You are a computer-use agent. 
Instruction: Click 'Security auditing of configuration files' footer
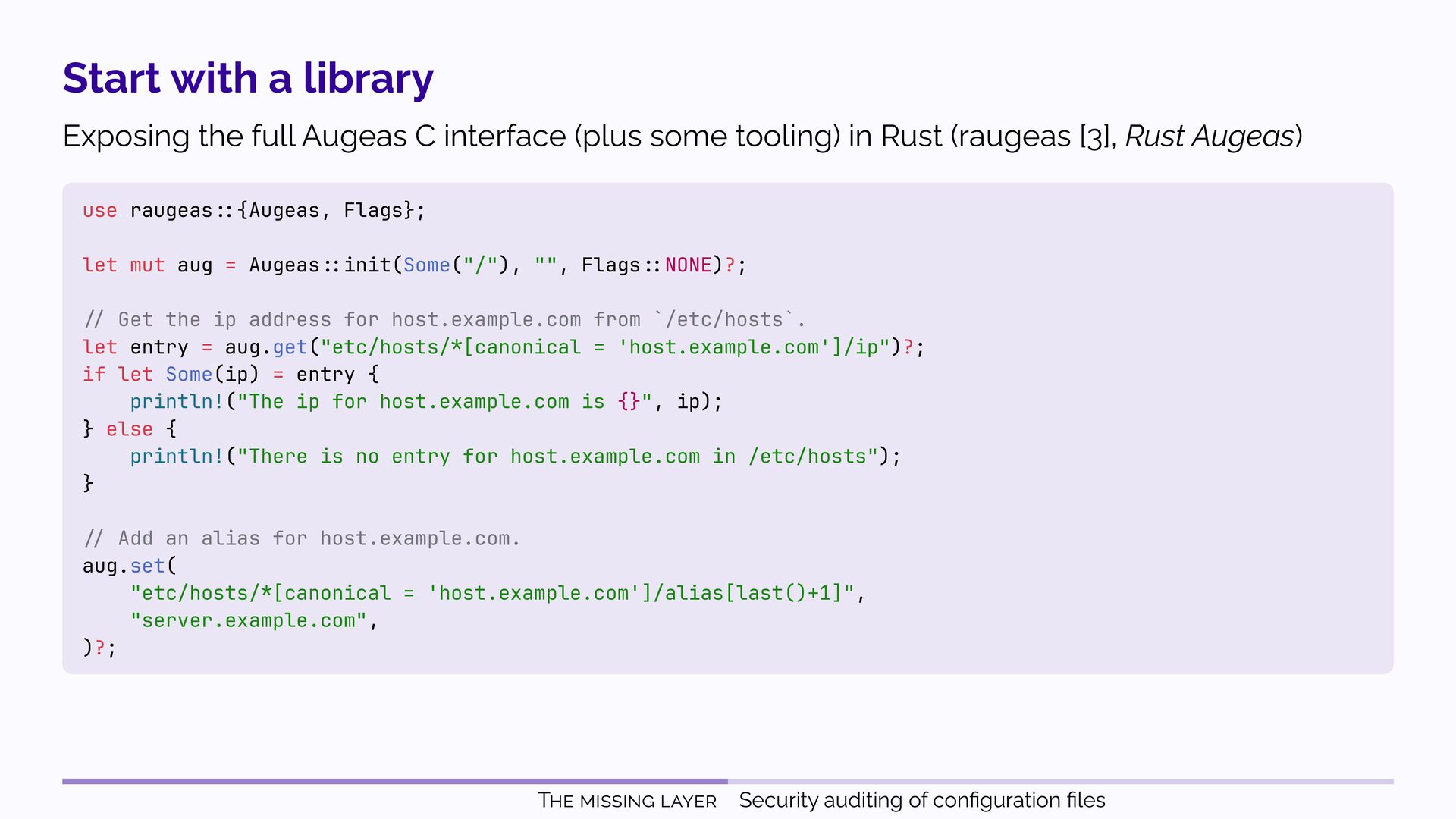pyautogui.click(x=921, y=801)
